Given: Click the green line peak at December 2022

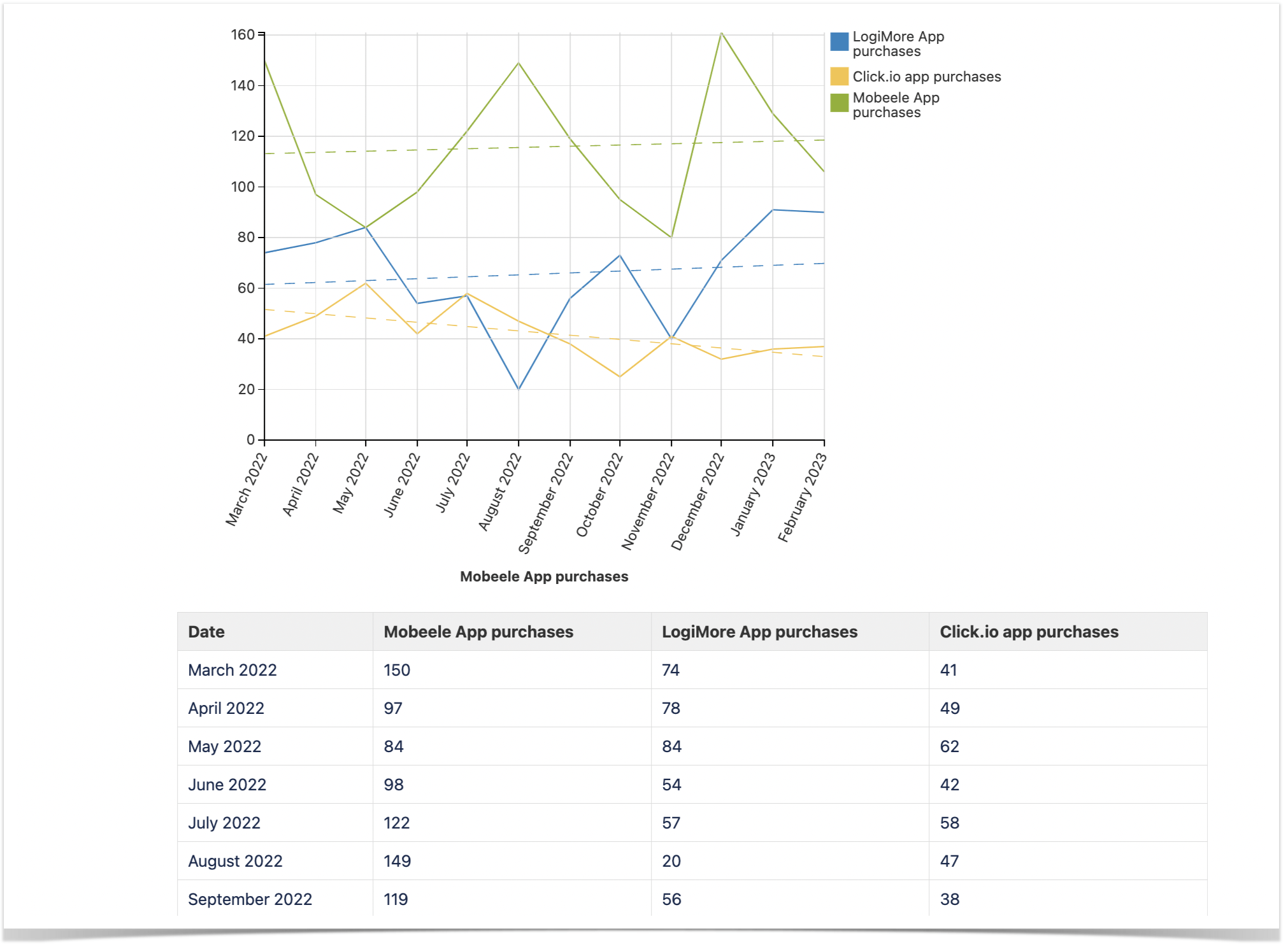Looking at the screenshot, I should [721, 33].
